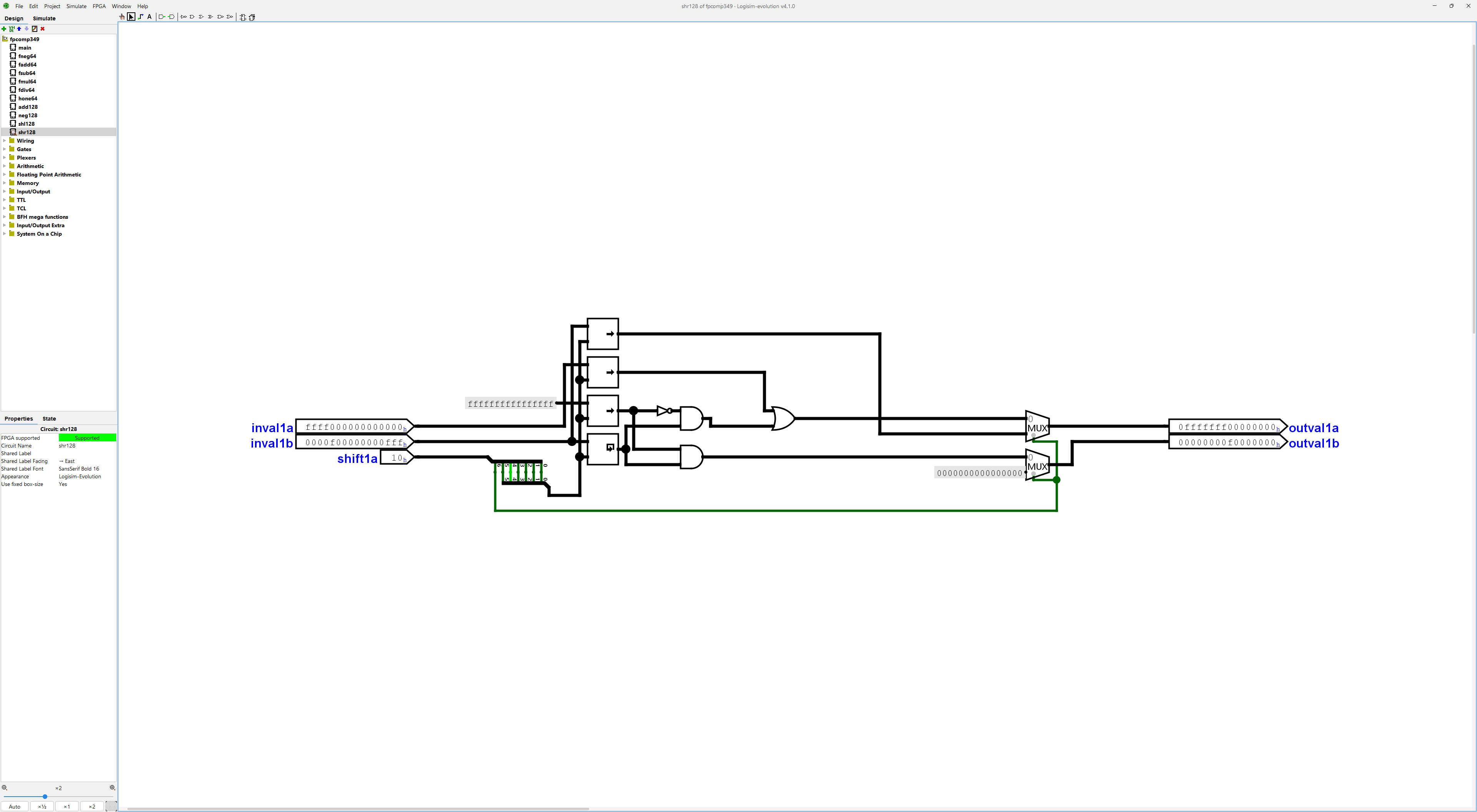This screenshot has height=812, width=1477.
Task: Open the Use fixed box-size Yes dropdown
Action: 87,484
